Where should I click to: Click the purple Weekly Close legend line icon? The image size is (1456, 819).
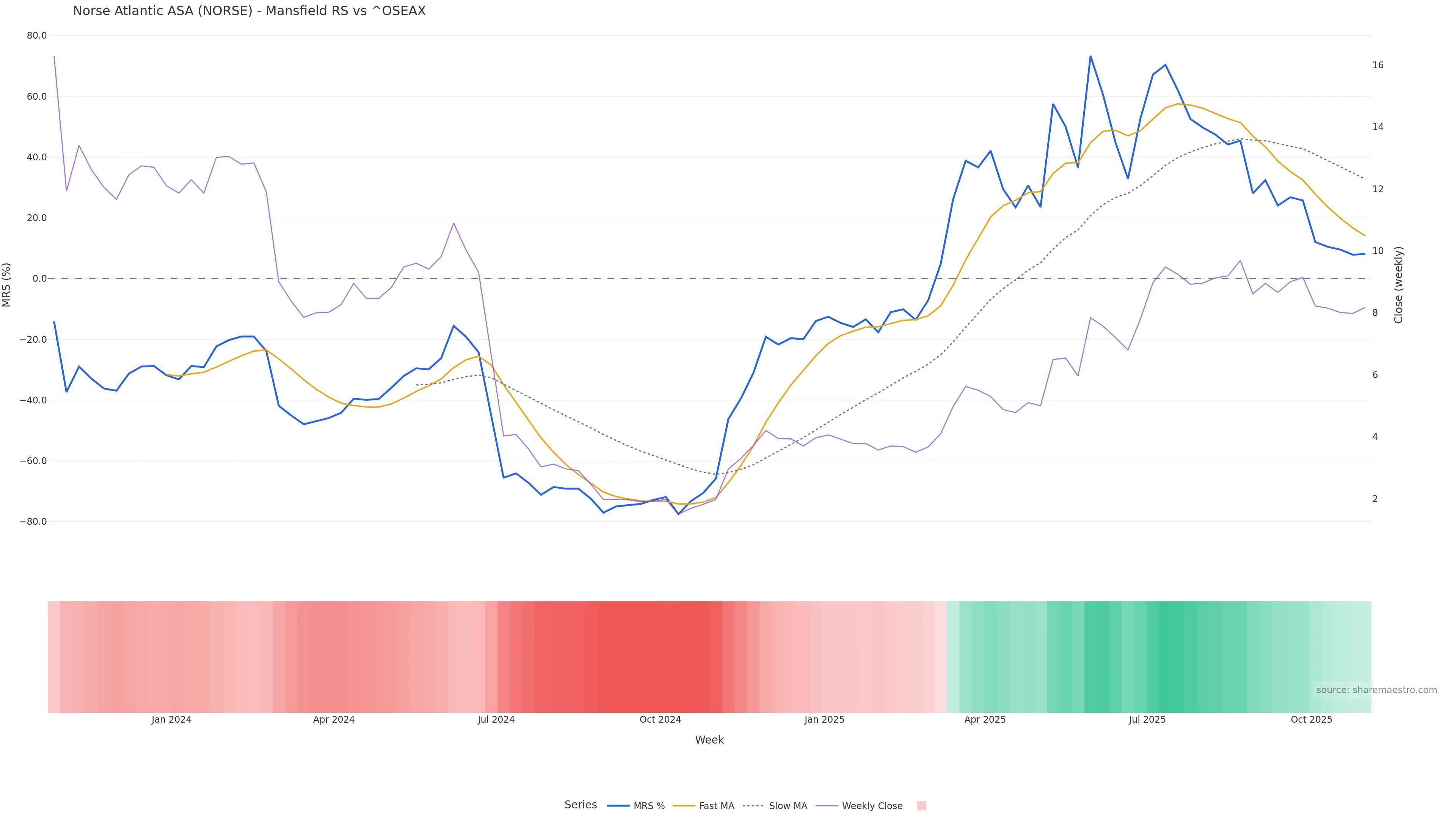tap(827, 805)
